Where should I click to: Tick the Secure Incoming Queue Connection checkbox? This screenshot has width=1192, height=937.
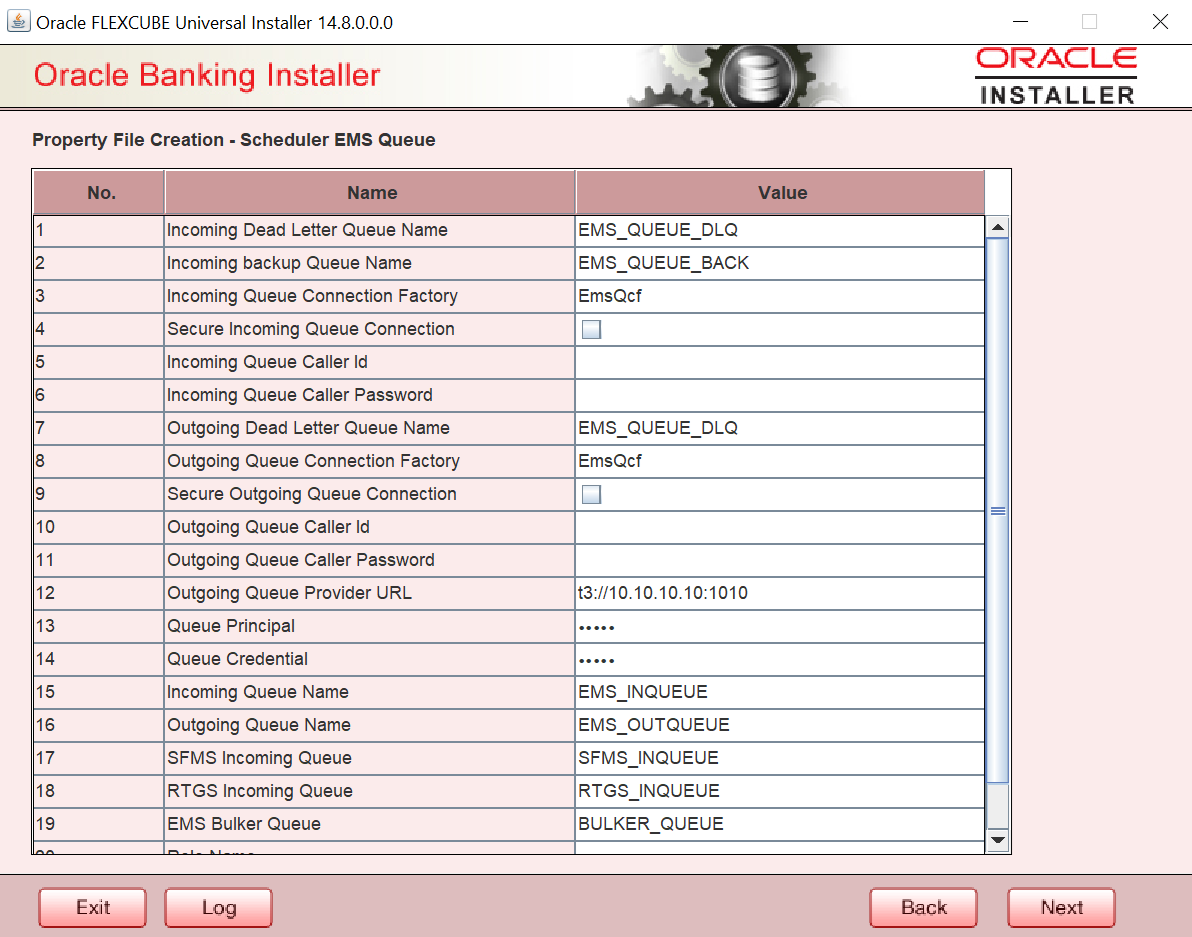point(591,329)
